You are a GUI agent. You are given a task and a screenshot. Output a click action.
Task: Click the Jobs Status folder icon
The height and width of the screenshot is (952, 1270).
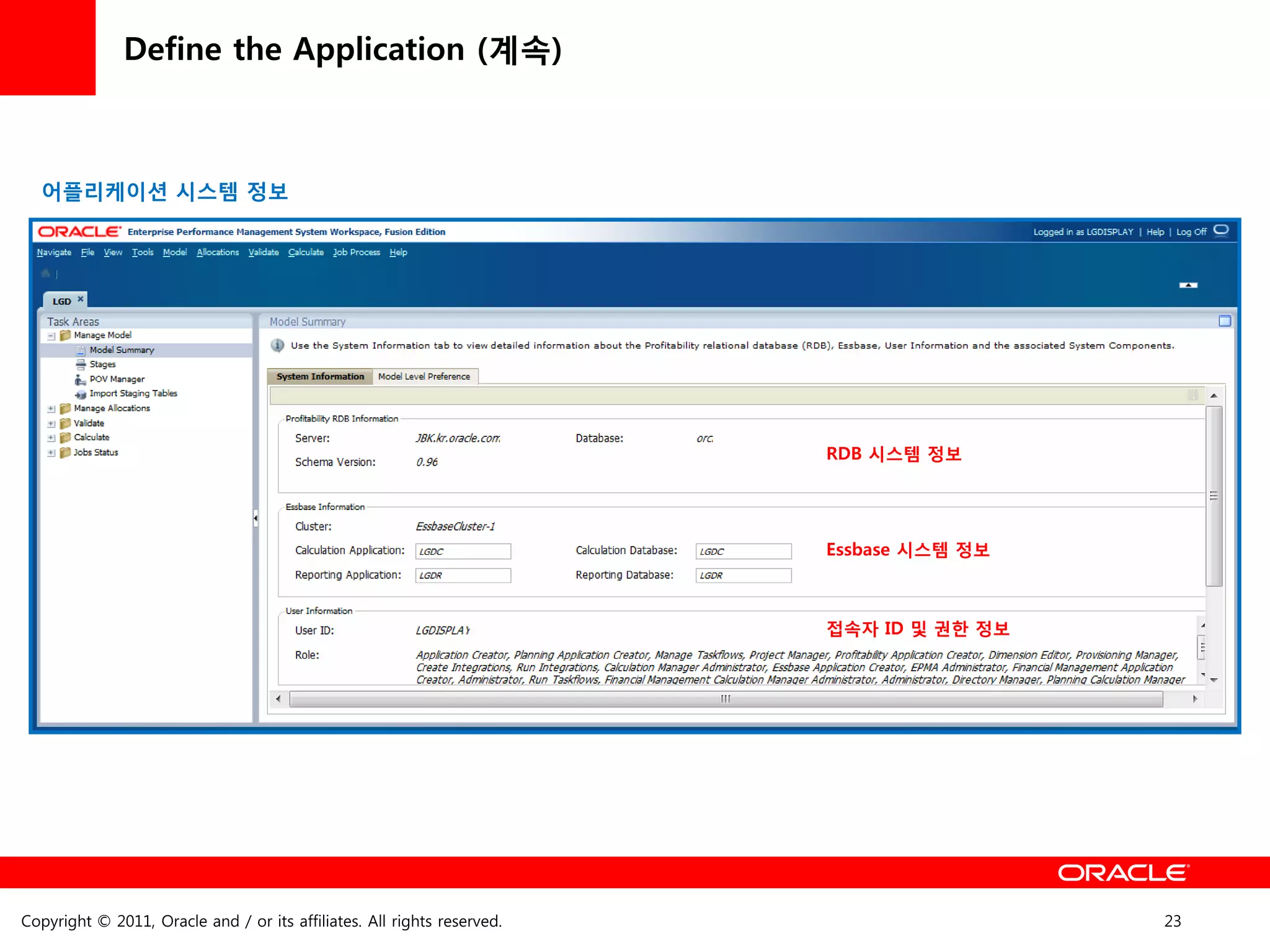tap(65, 452)
